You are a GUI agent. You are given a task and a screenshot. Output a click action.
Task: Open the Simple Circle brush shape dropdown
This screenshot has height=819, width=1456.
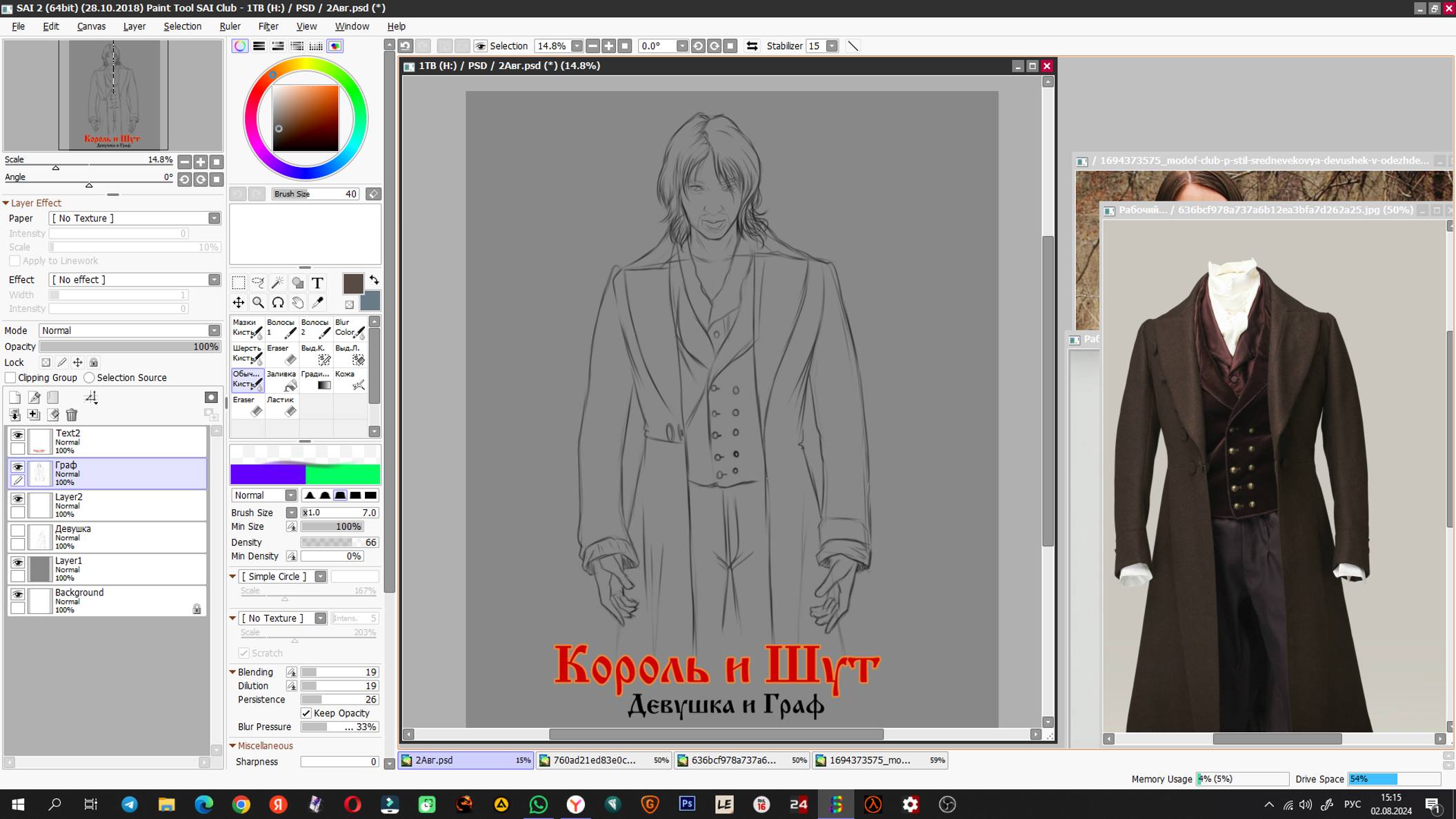321,576
